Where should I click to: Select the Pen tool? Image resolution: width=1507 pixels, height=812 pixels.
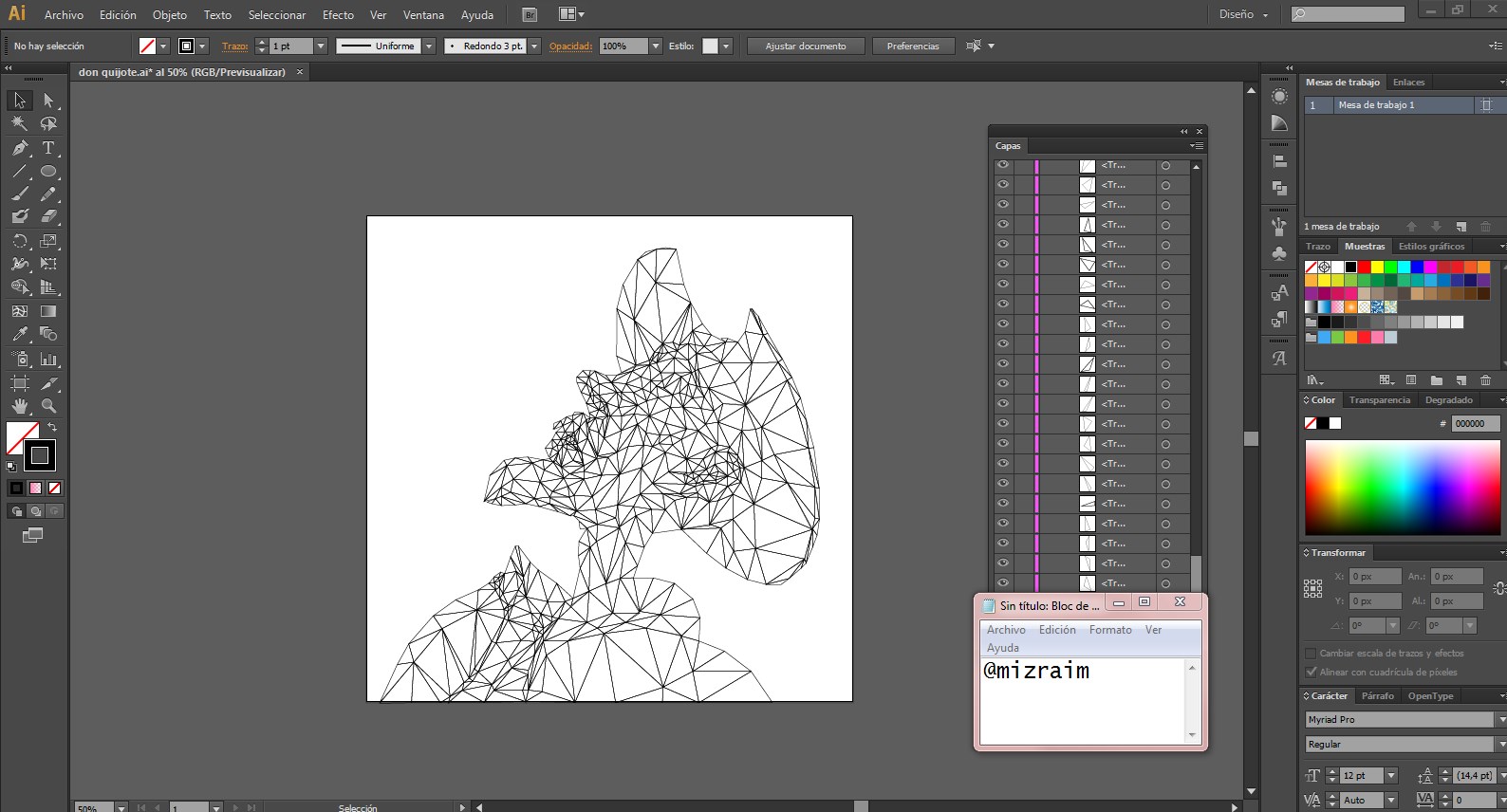[19, 148]
